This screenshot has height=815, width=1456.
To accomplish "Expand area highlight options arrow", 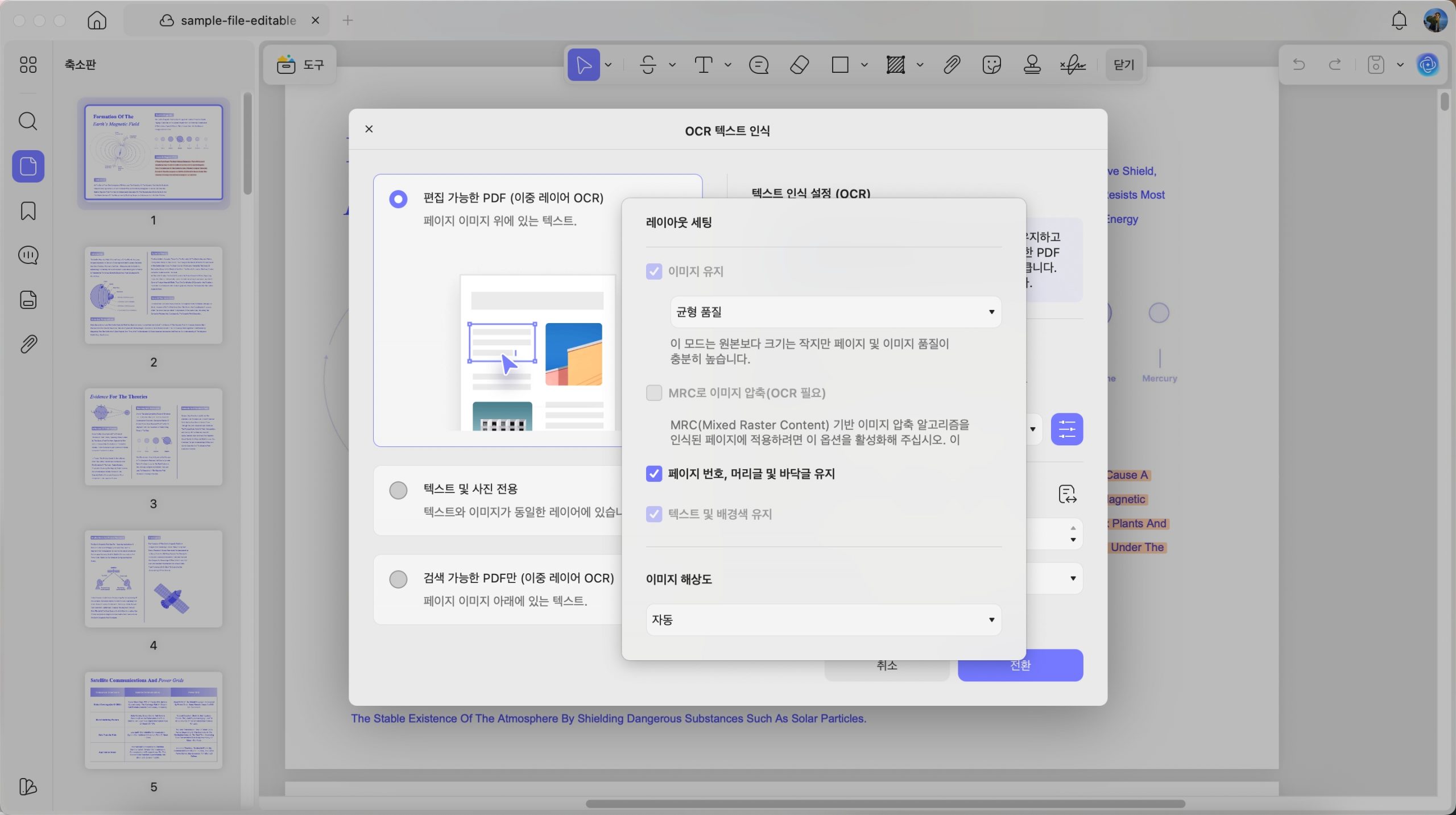I will [920, 65].
